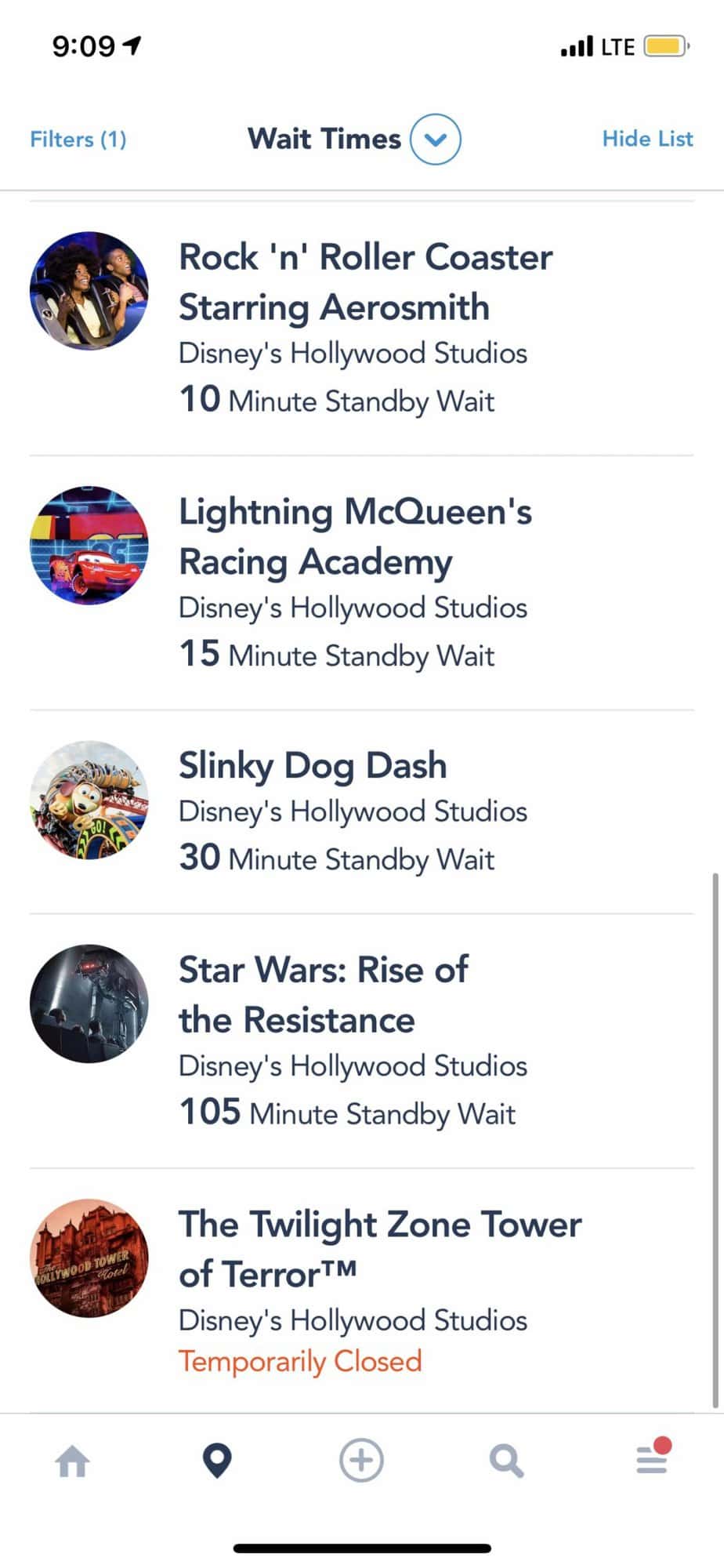The height and width of the screenshot is (1568, 724).
Task: Tap the location arrow next to the clock
Action: pyautogui.click(x=133, y=46)
